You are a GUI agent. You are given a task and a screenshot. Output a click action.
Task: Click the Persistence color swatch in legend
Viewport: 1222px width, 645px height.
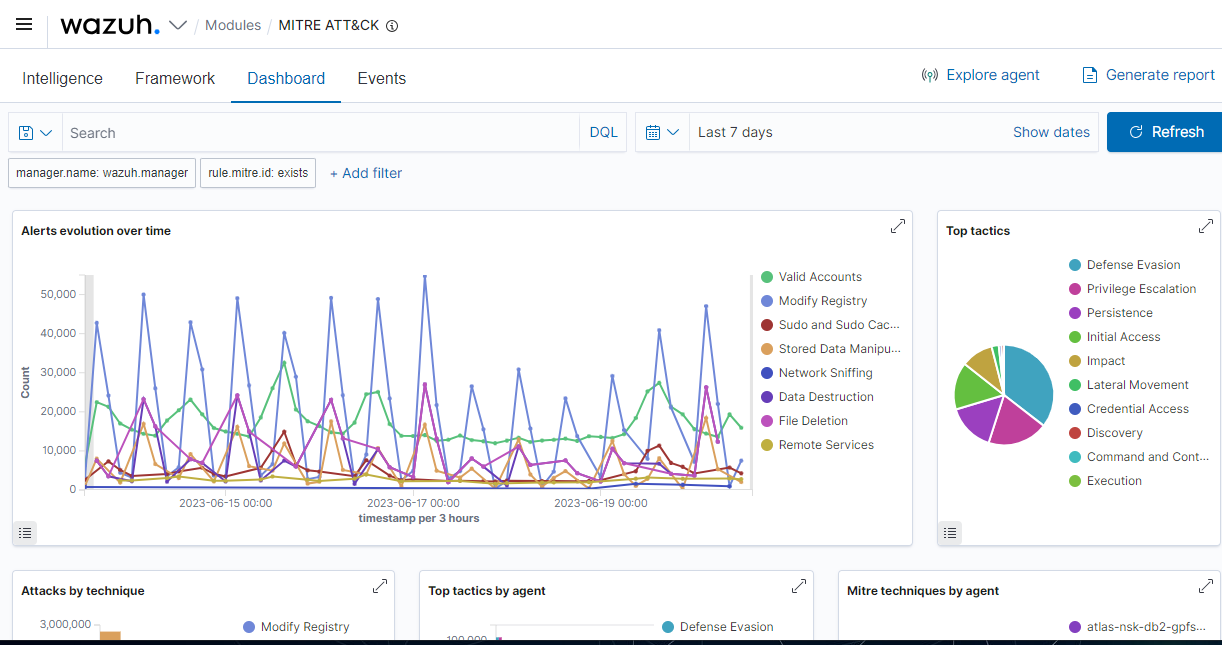[x=1075, y=313]
